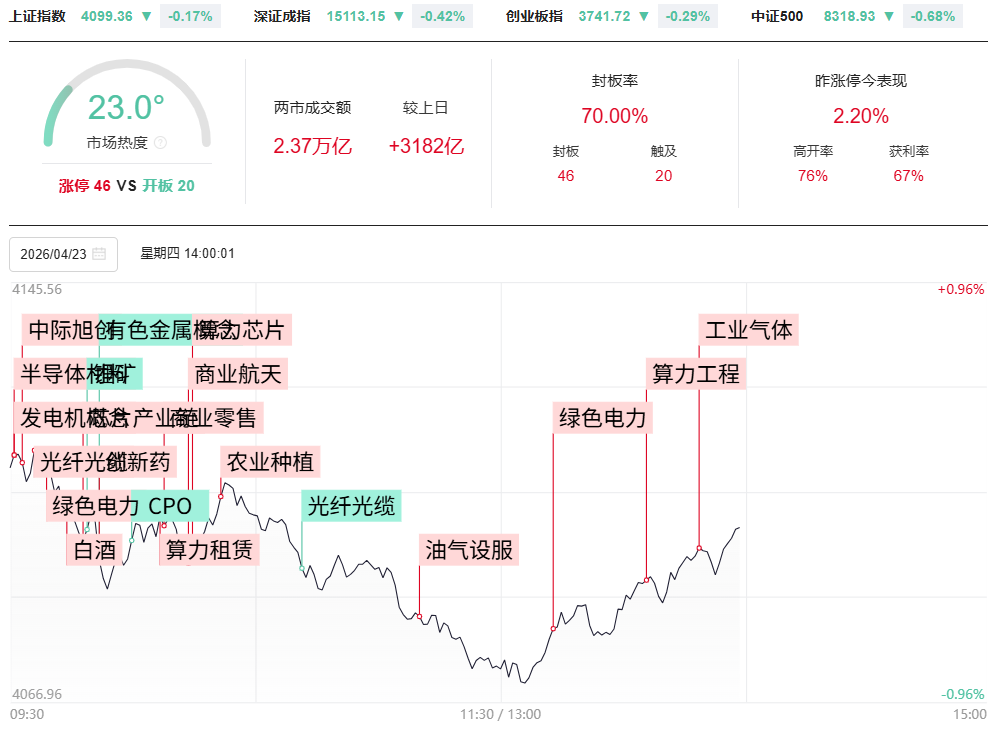Select the 算力租赁 chart label
Image resolution: width=1005 pixels, height=735 pixels.
(x=209, y=549)
